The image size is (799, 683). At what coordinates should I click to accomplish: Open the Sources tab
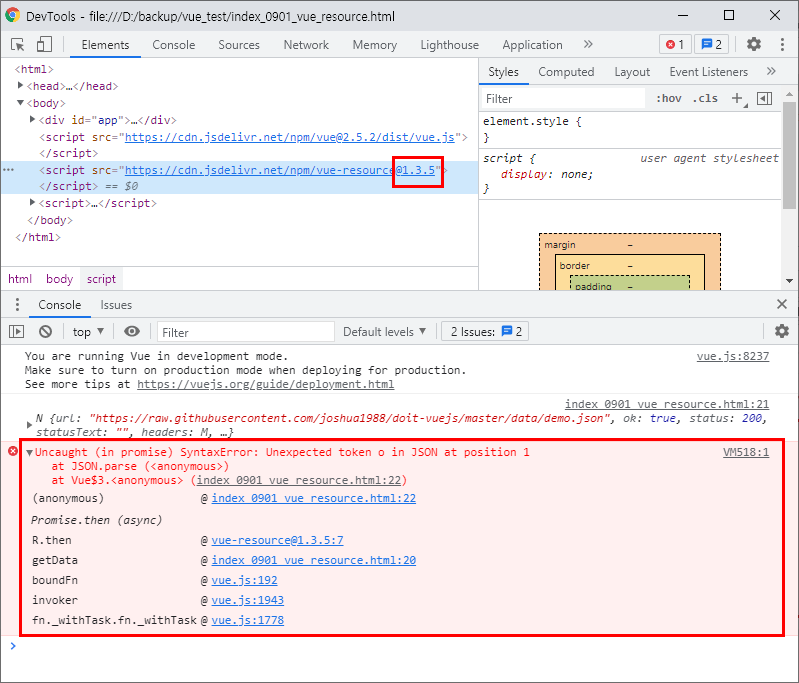[x=239, y=45]
